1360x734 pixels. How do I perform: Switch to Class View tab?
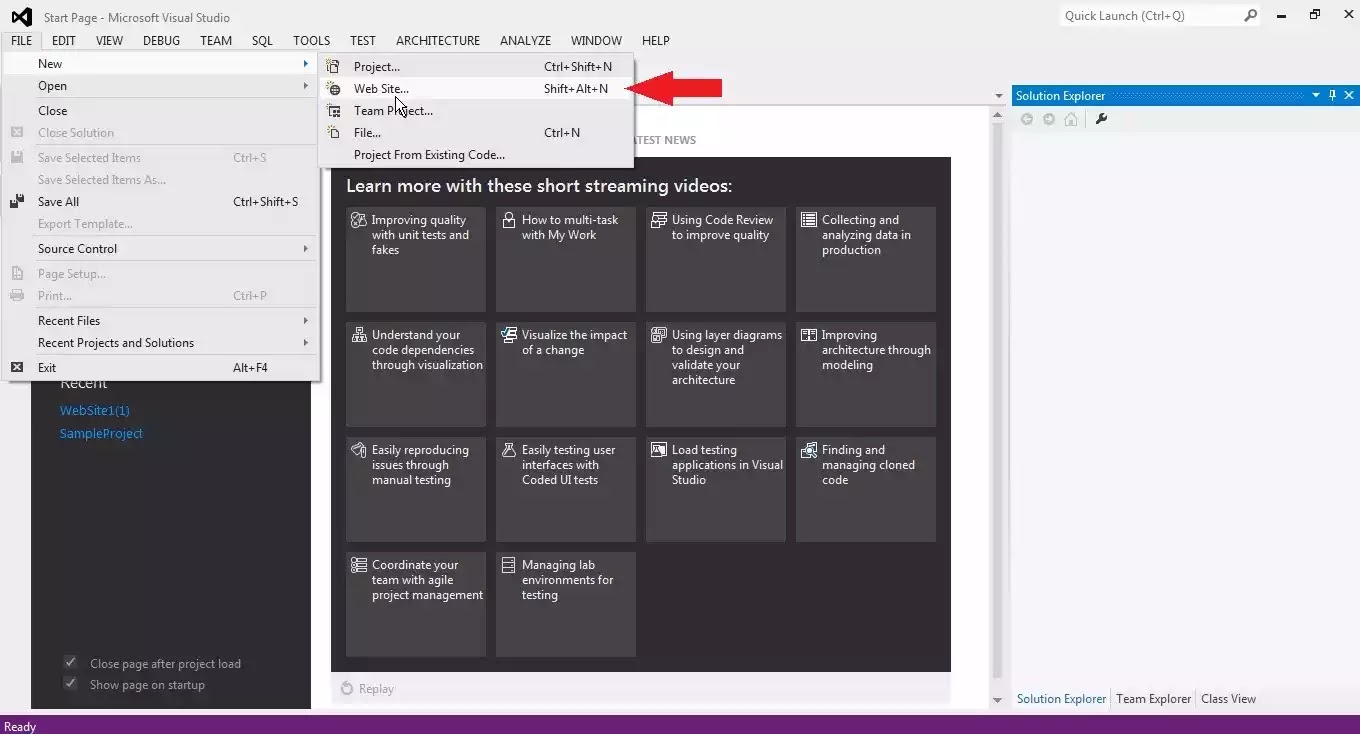(1228, 699)
